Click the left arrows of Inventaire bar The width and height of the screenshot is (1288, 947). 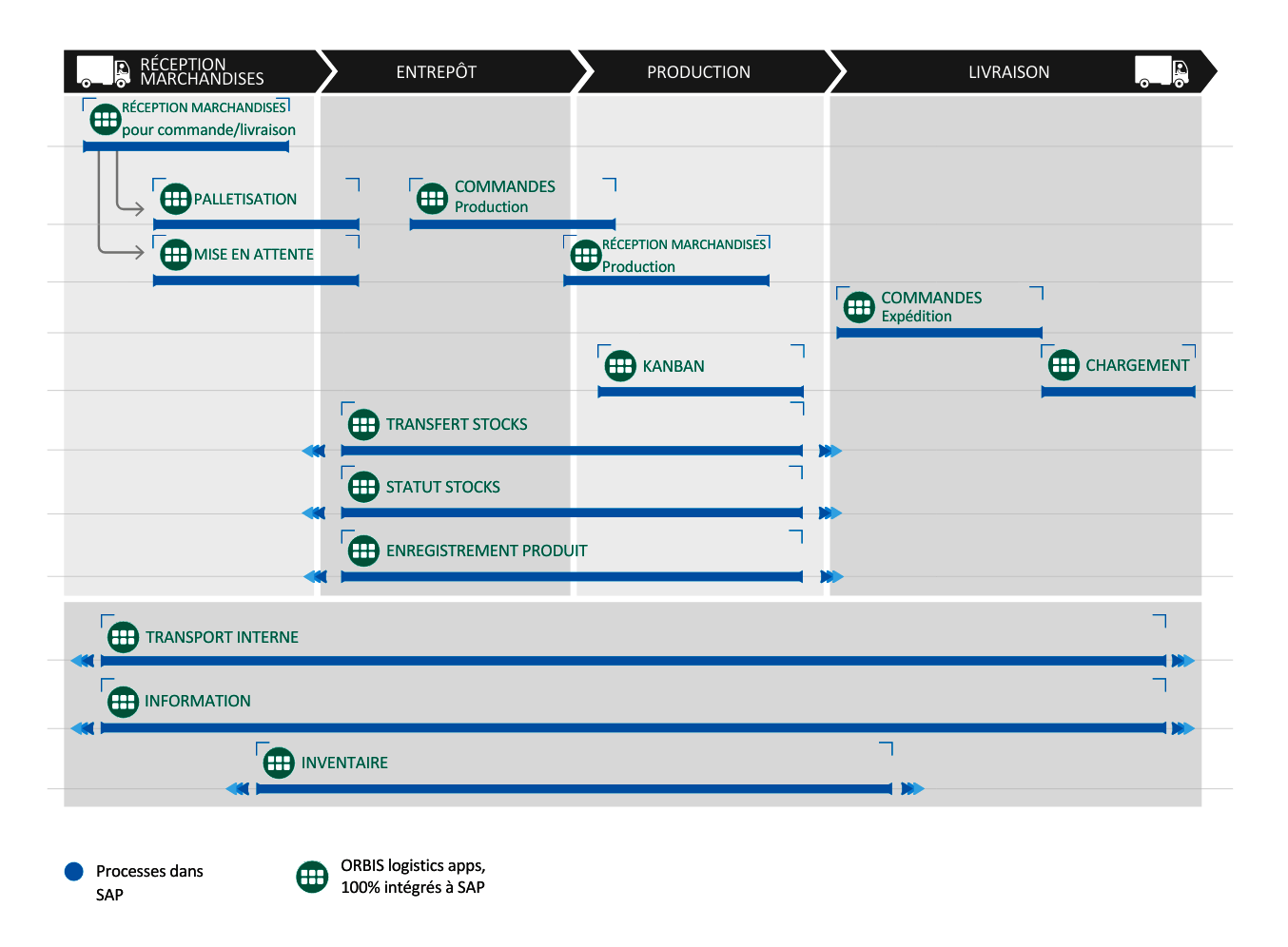(x=238, y=788)
